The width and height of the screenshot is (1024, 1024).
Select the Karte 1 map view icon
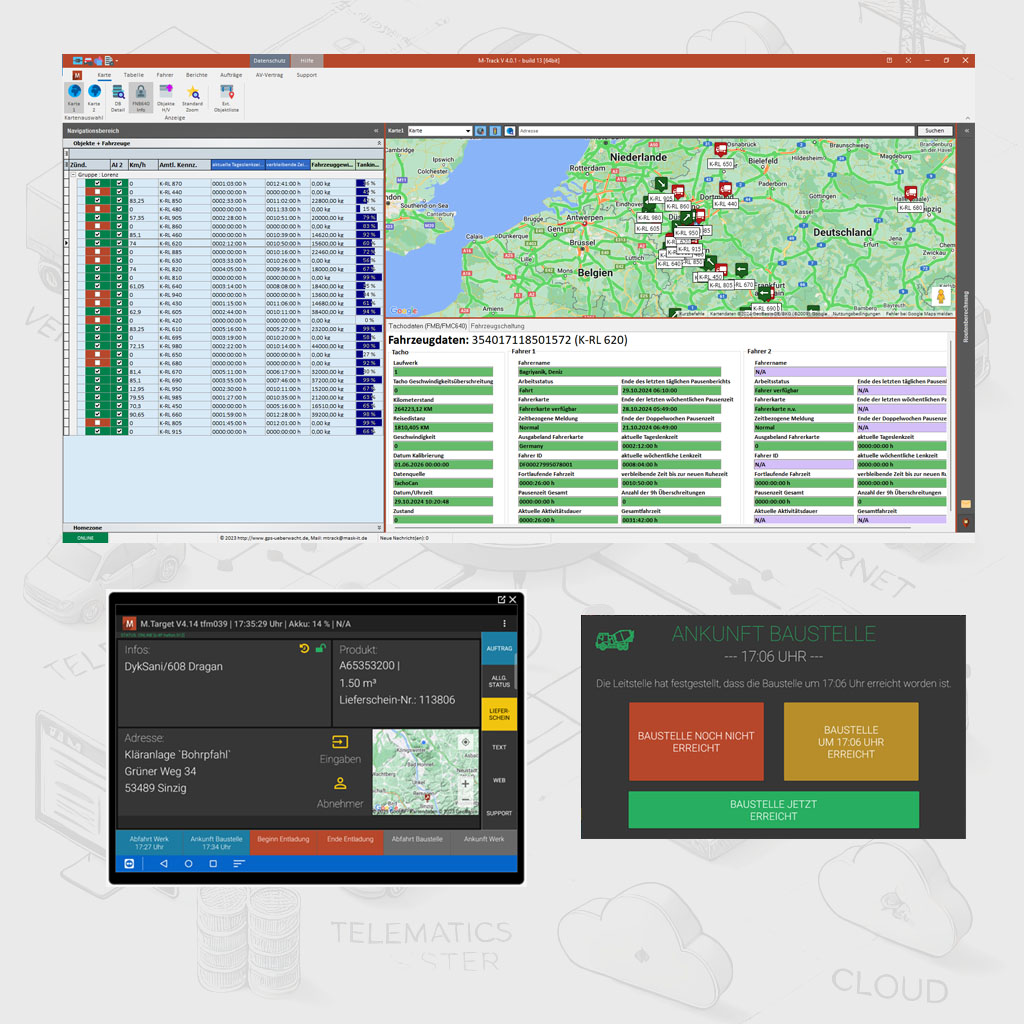(74, 92)
